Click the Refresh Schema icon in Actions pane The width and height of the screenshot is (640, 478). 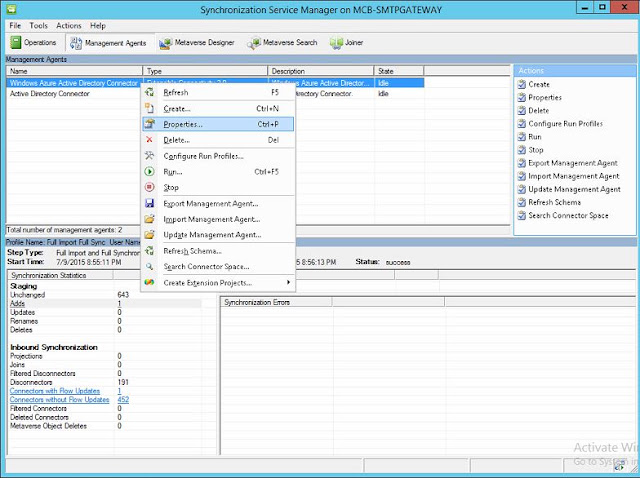522,202
